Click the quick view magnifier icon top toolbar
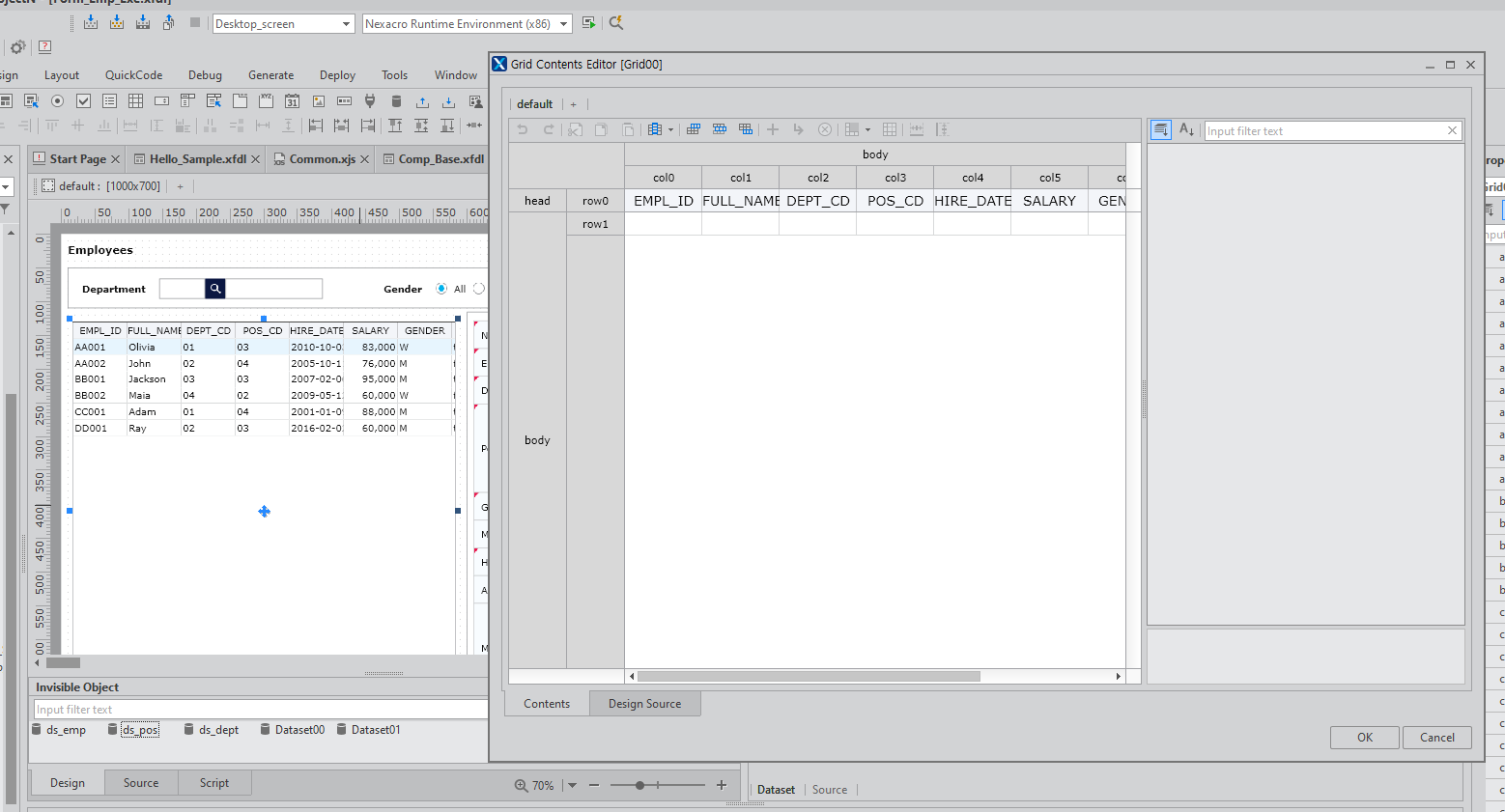1505x812 pixels. point(615,22)
